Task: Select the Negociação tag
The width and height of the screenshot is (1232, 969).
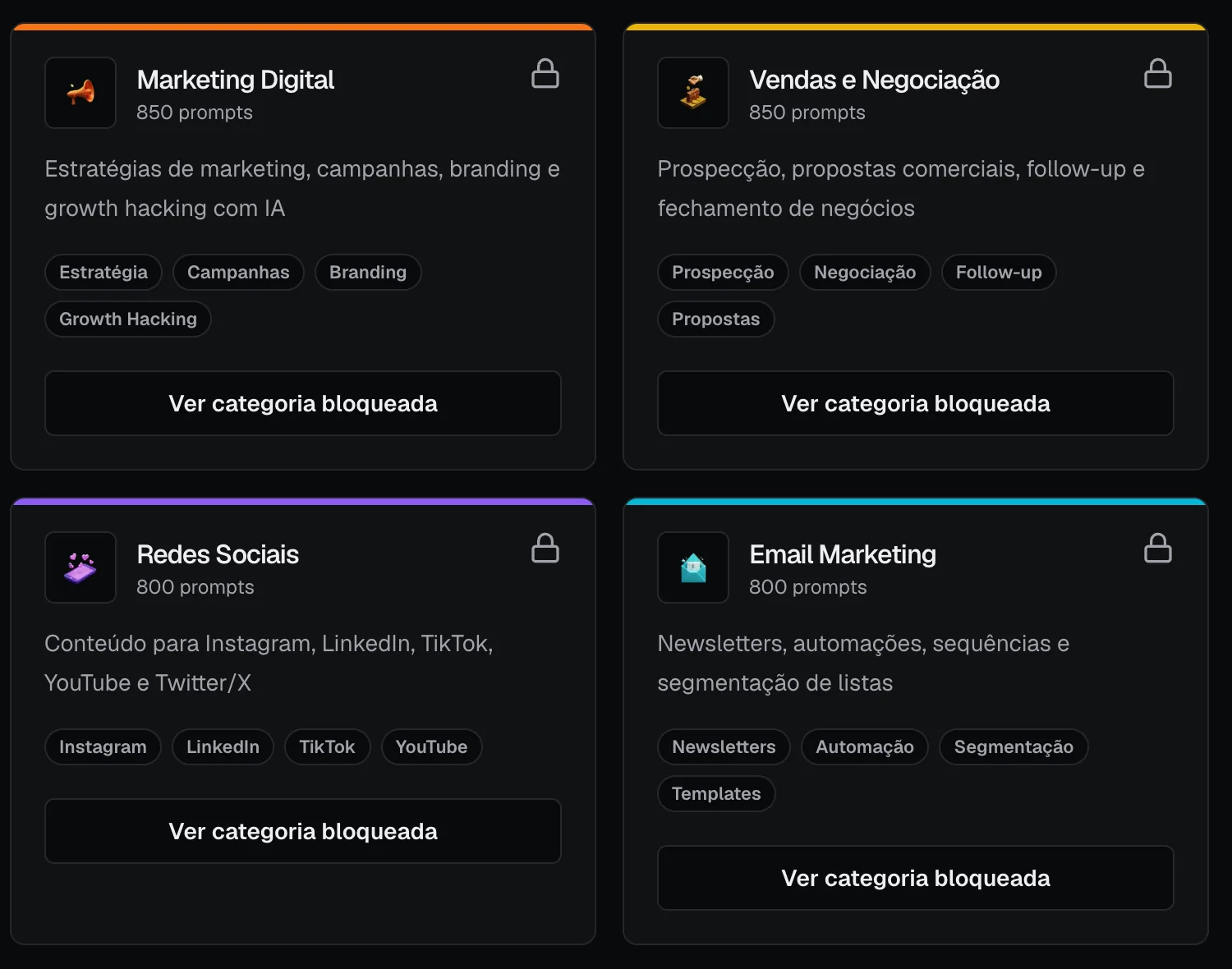Action: [865, 272]
